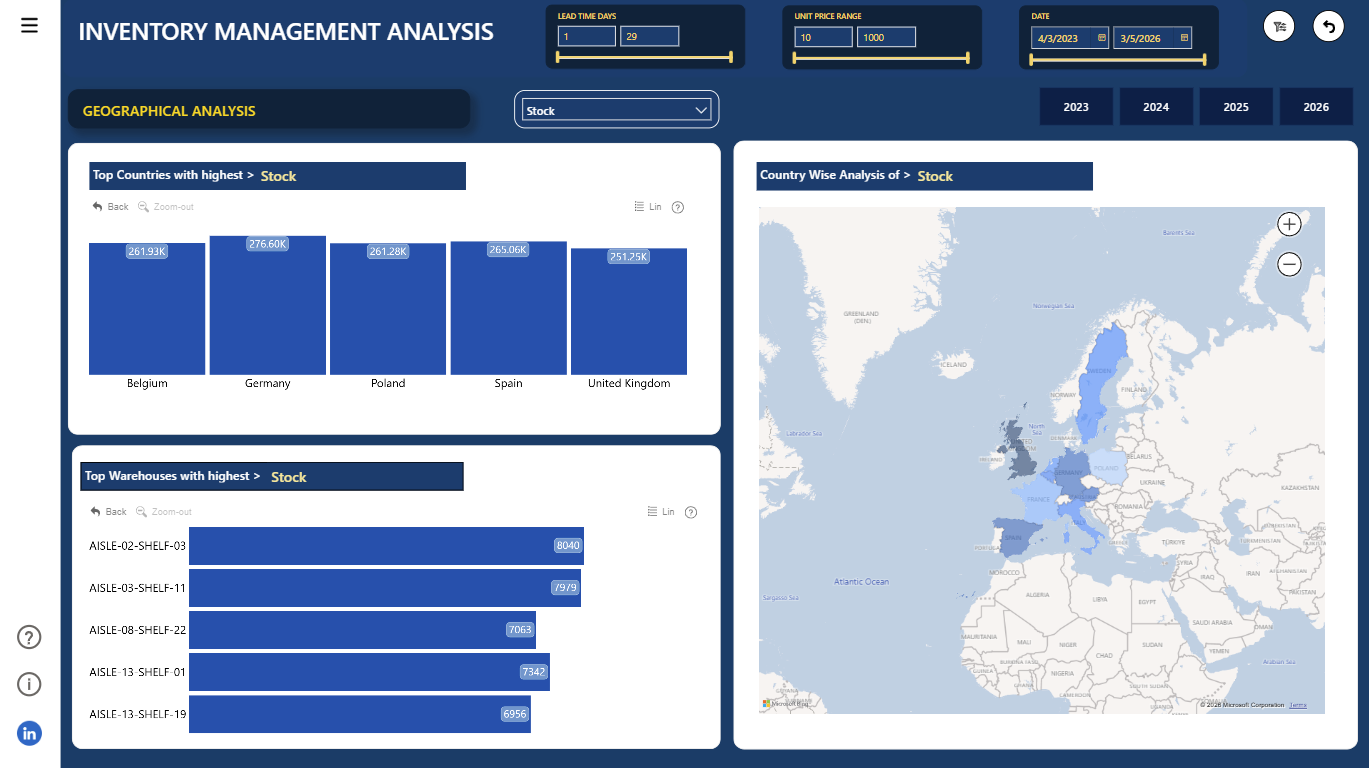The image size is (1369, 768).
Task: Open the help question mark sidebar icon
Action: [x=29, y=637]
